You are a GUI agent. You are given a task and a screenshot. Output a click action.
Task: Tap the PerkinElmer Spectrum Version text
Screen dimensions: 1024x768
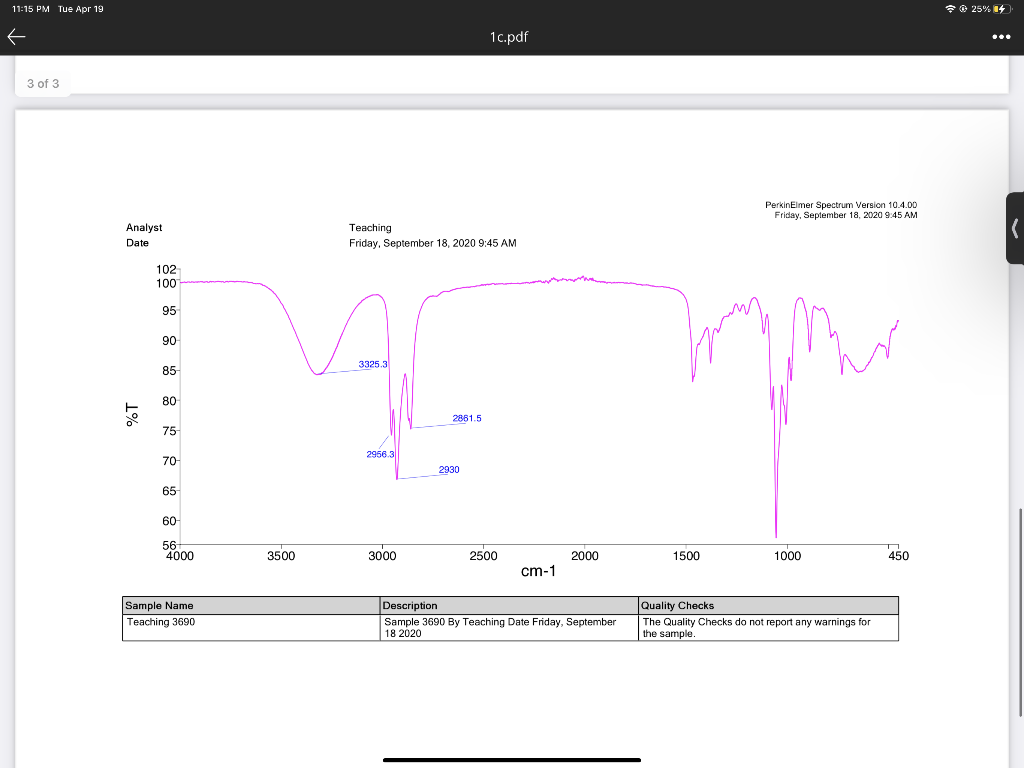point(841,205)
